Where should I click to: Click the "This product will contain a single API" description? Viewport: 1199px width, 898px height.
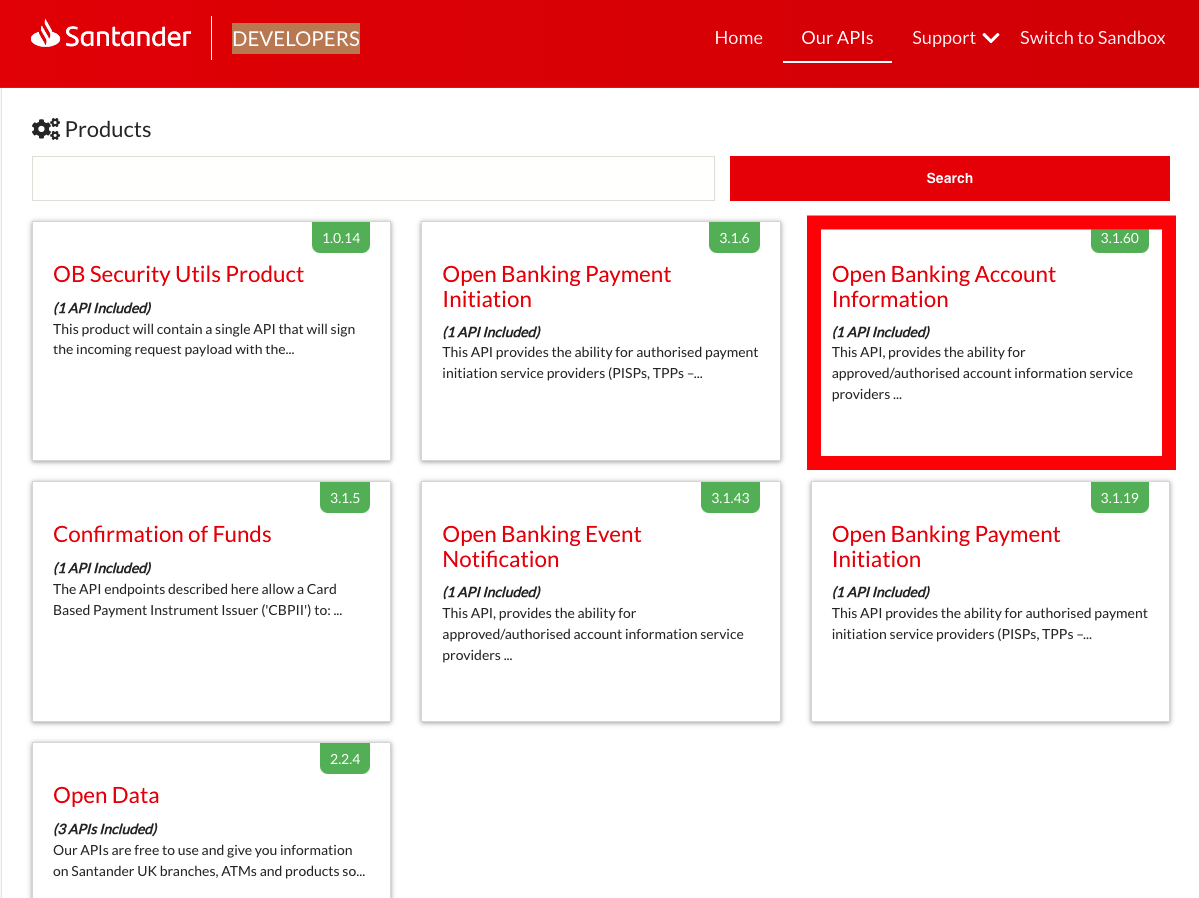(x=204, y=339)
